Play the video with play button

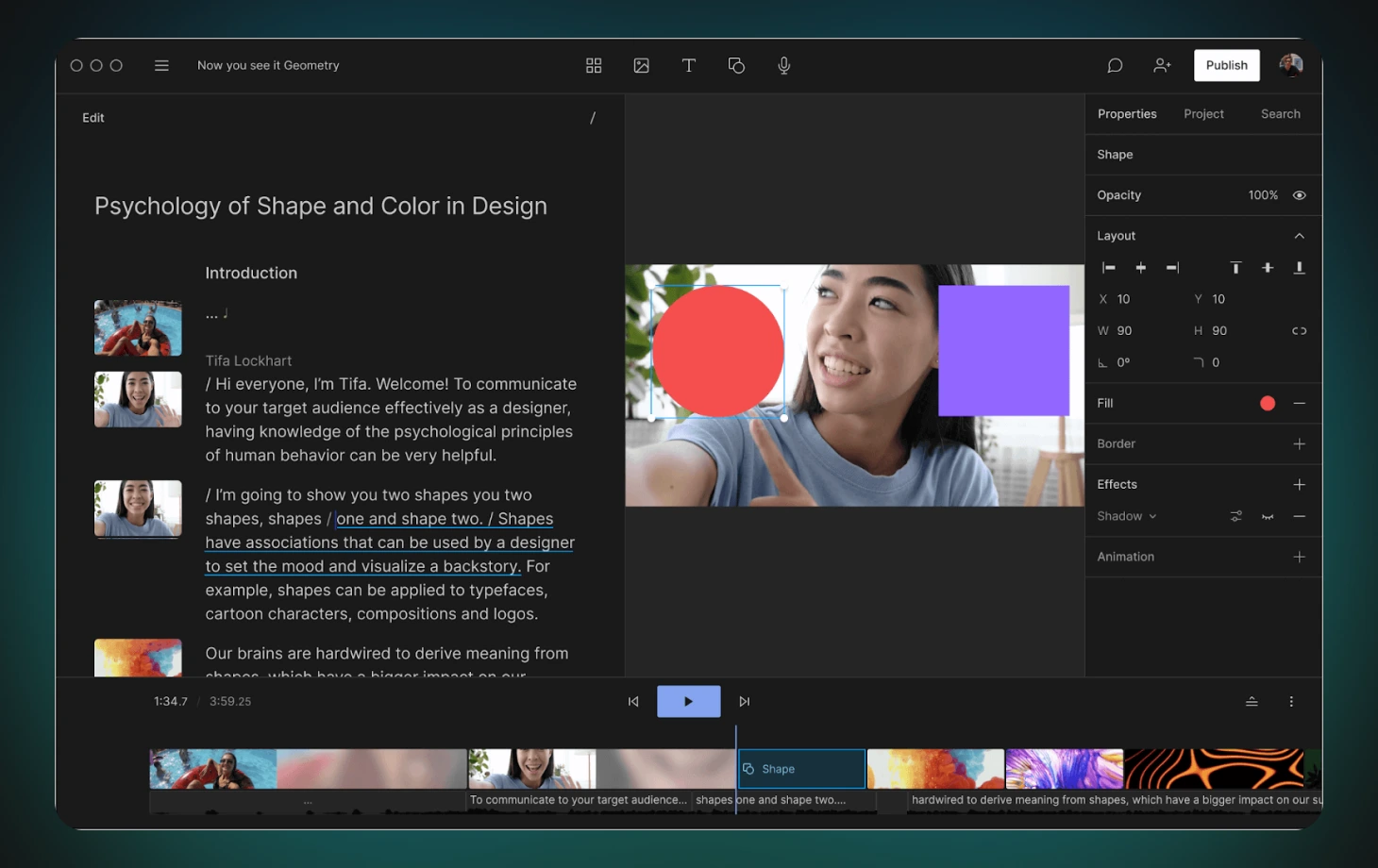(x=689, y=702)
